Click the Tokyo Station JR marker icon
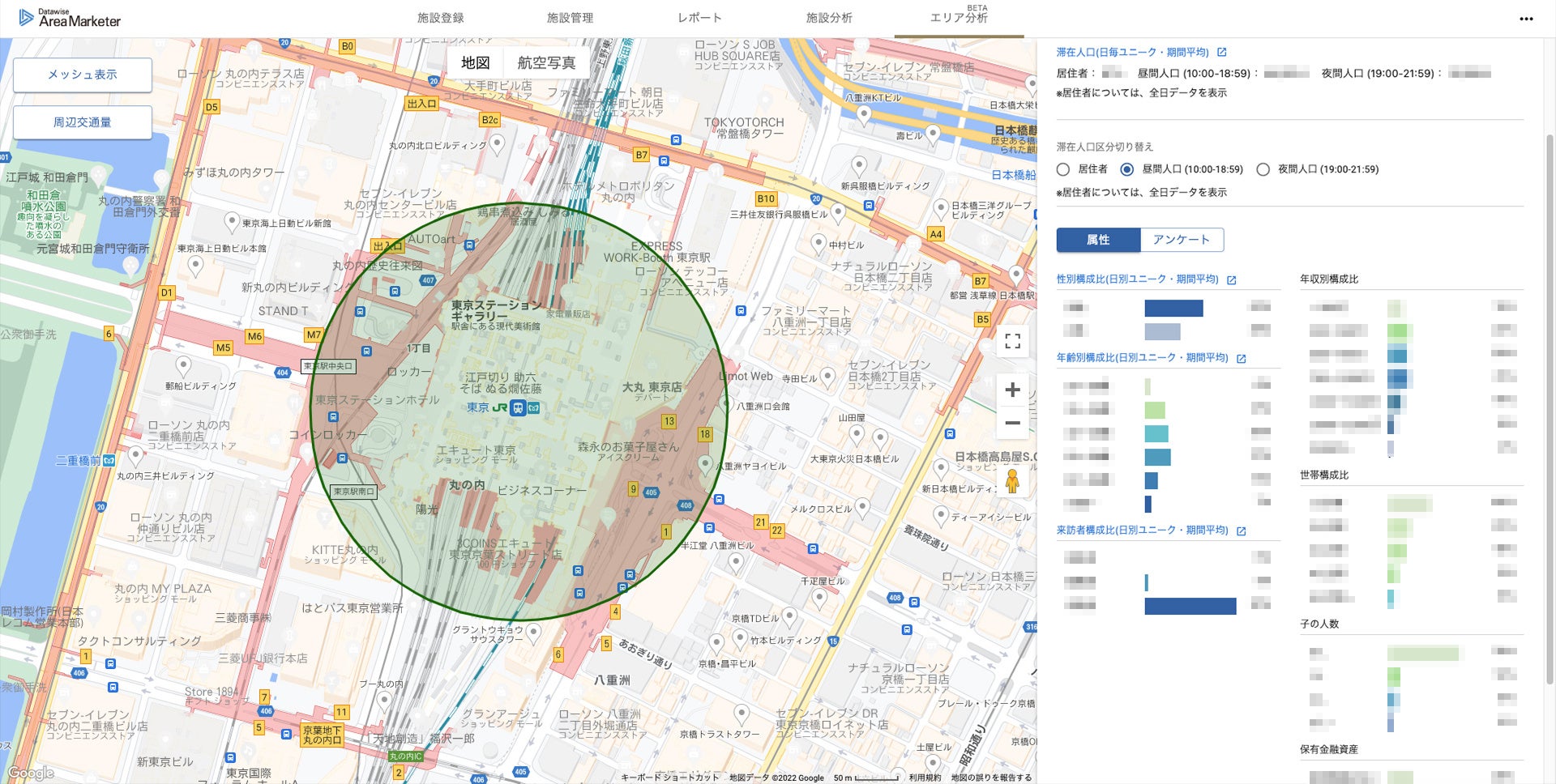Screen dimensions: 1556x784 pyautogui.click(x=518, y=407)
